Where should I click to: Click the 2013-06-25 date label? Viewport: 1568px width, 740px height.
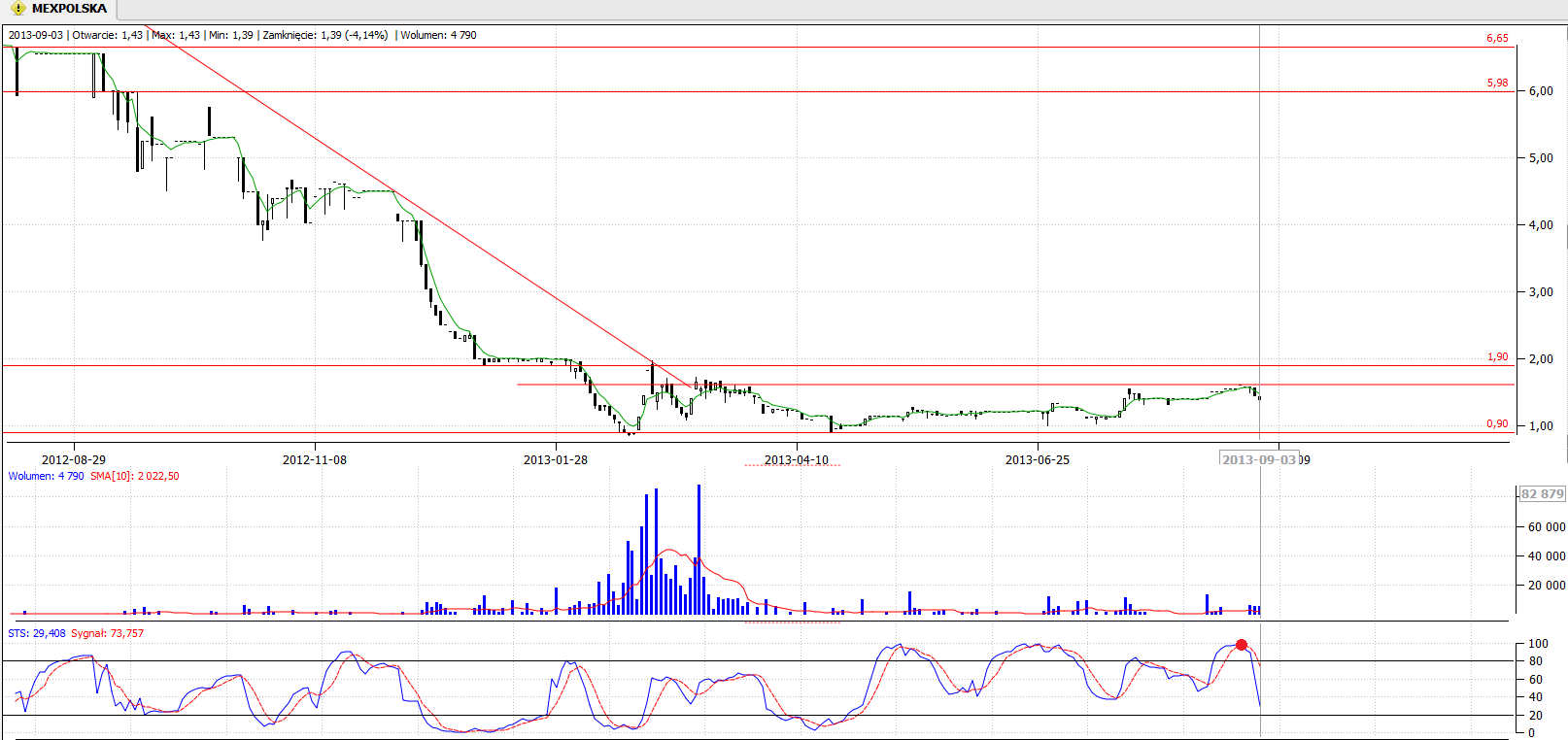[1038, 460]
